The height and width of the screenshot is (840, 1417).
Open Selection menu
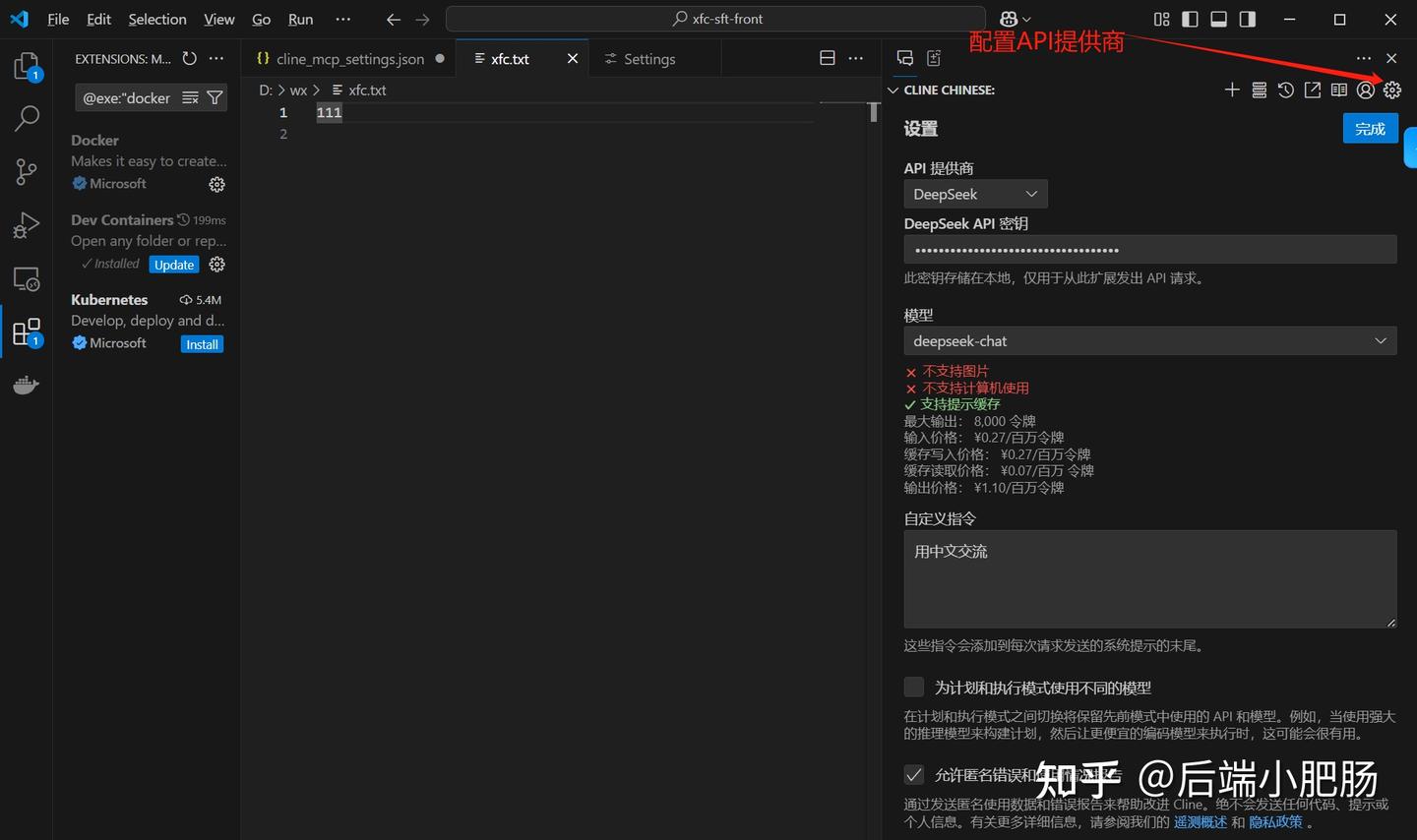coord(157,19)
